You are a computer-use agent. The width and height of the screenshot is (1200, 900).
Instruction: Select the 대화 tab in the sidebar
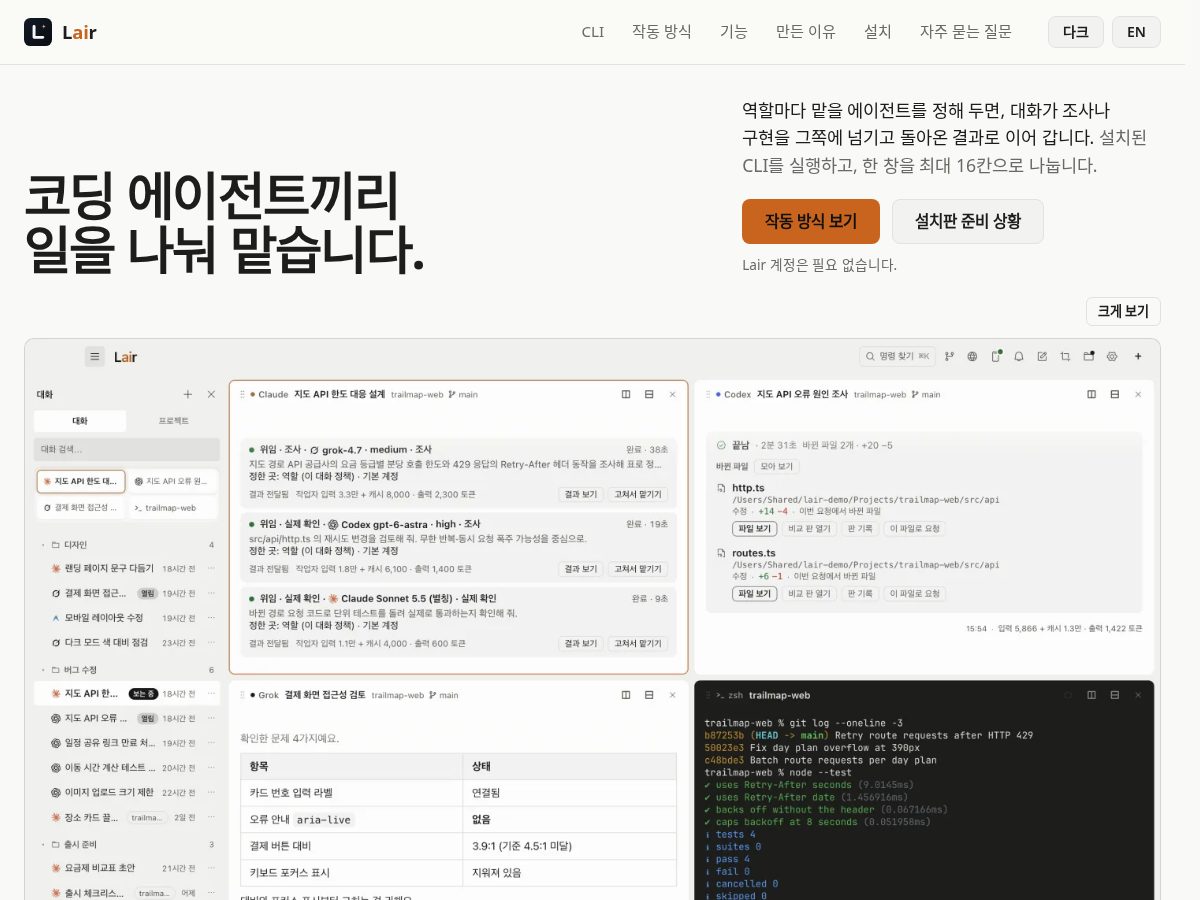80,421
